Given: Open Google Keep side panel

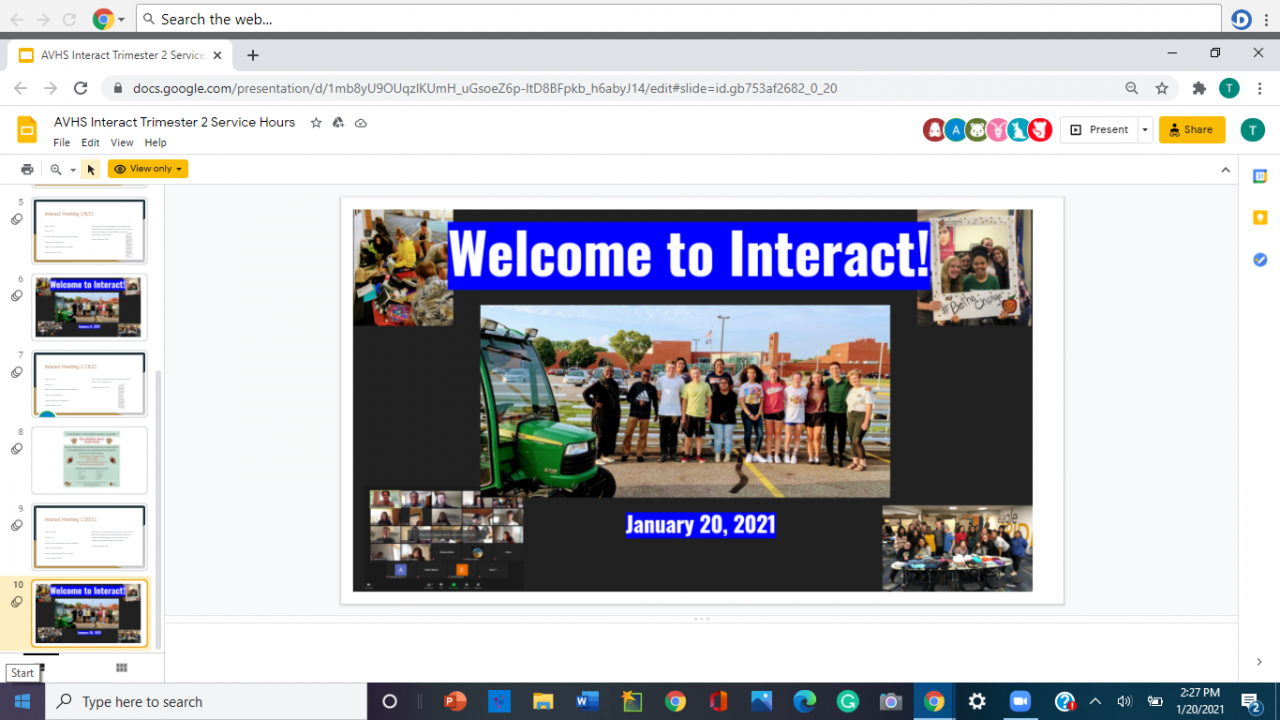Looking at the screenshot, I should pyautogui.click(x=1260, y=218).
